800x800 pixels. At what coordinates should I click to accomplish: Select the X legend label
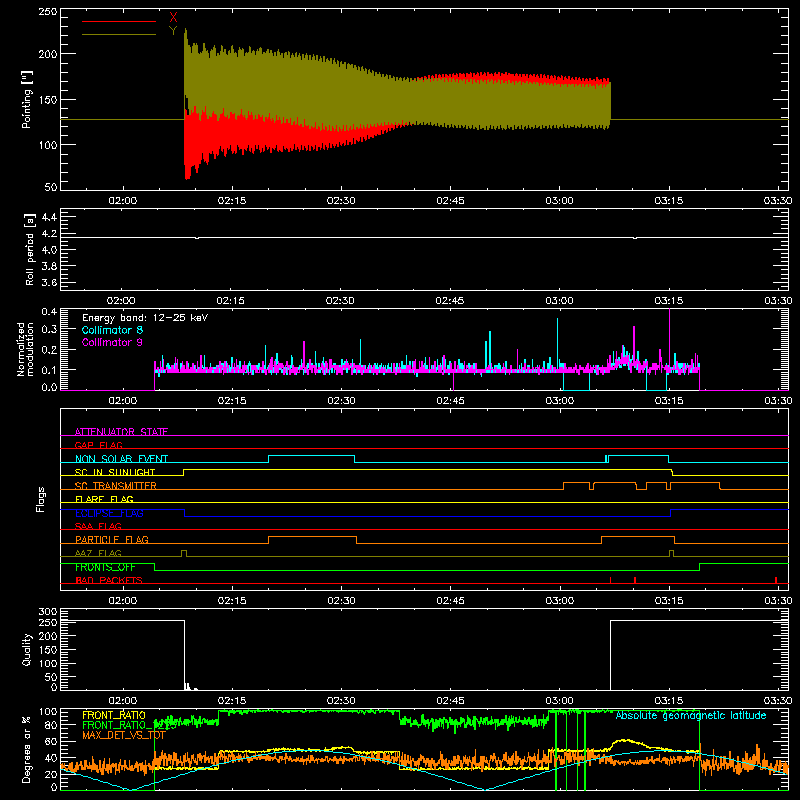tap(173, 18)
